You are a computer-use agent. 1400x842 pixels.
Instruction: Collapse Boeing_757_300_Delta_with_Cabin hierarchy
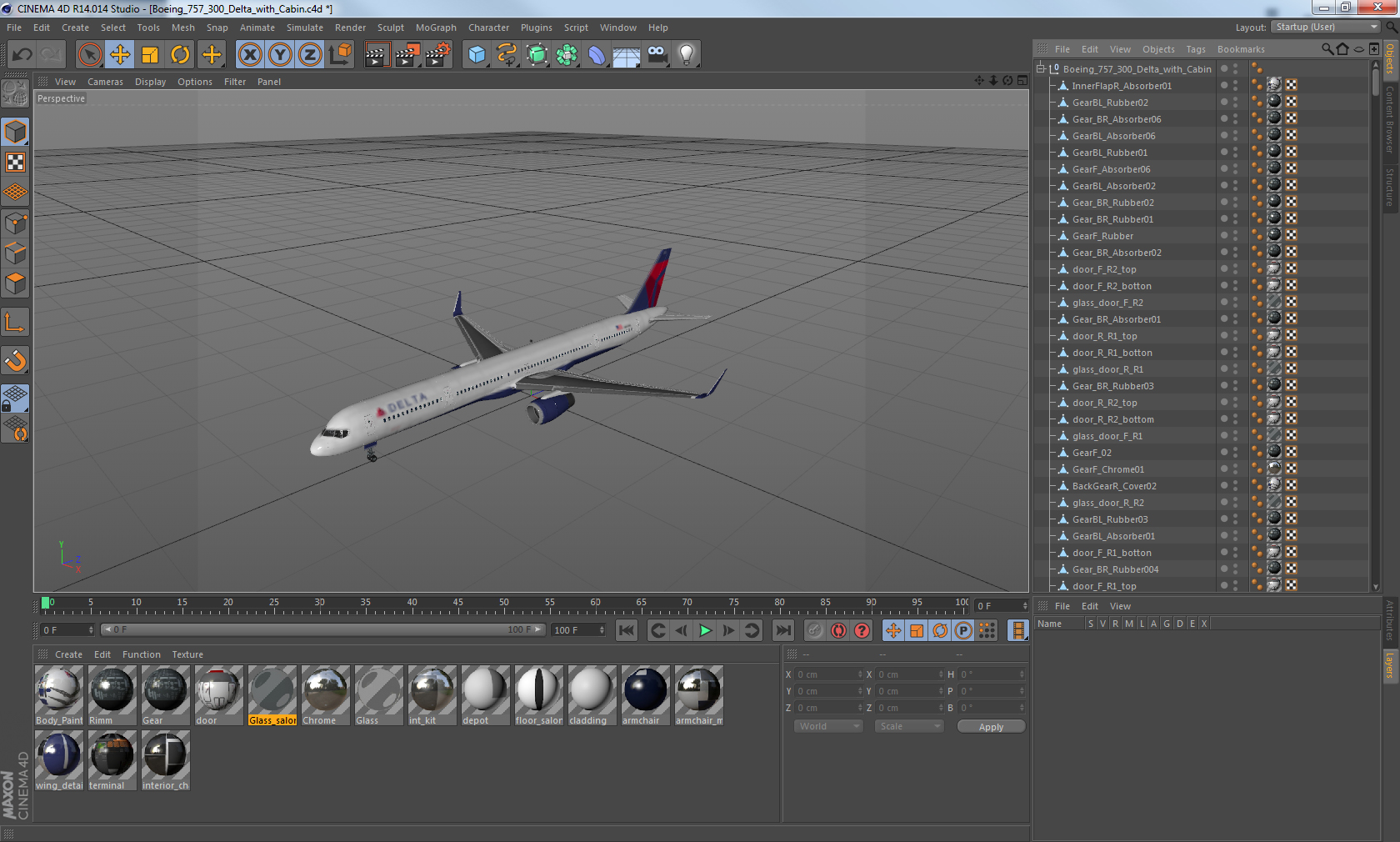[x=1041, y=69]
